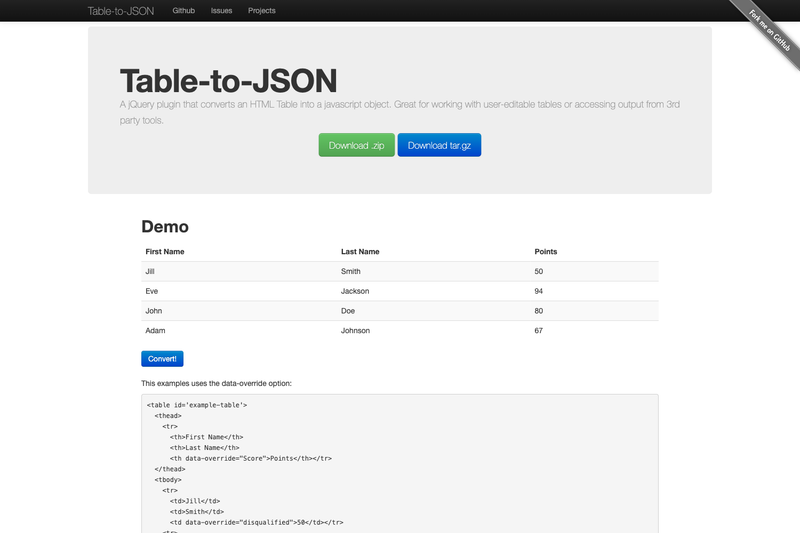Open the Projects nav item

262,11
